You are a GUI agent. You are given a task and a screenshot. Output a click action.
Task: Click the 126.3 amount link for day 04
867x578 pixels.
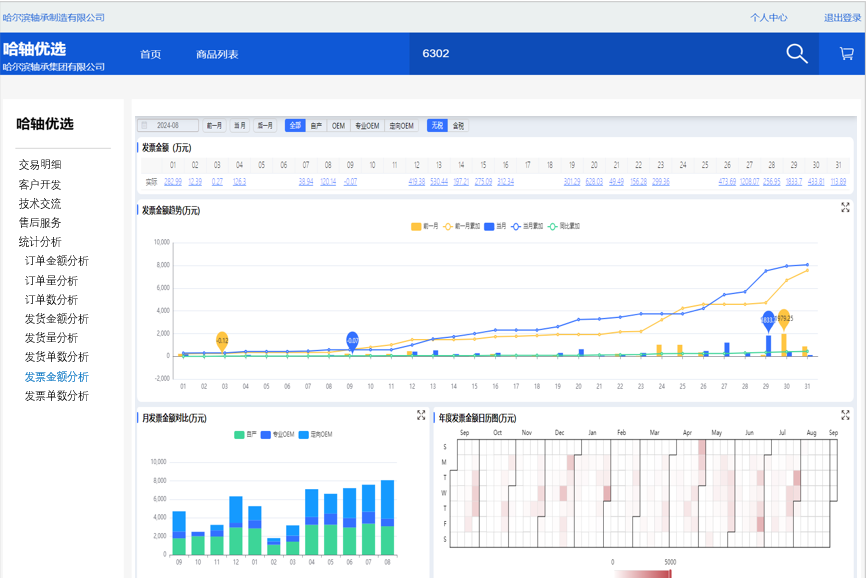[x=239, y=182]
